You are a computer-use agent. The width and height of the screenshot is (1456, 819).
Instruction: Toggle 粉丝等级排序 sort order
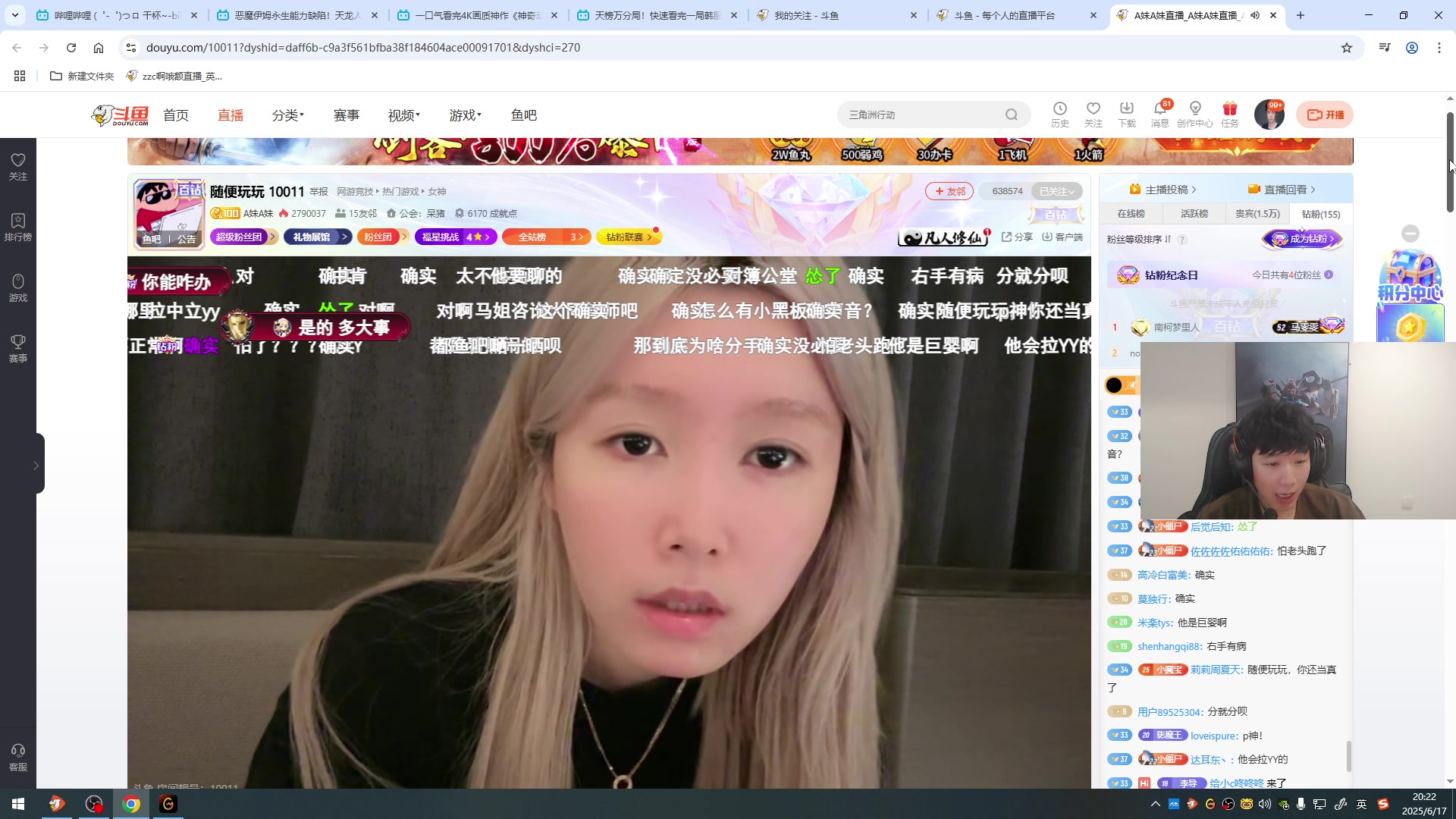pyautogui.click(x=1138, y=240)
